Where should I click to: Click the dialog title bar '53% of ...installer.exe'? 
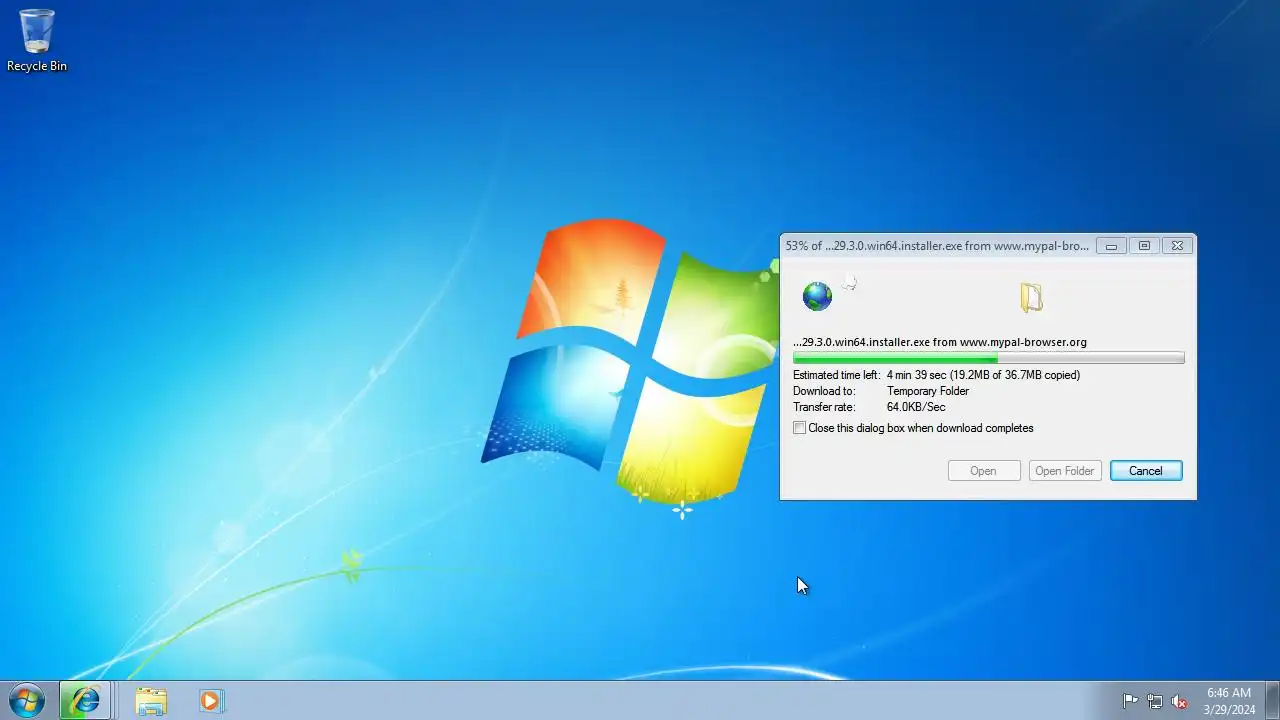tap(937, 246)
